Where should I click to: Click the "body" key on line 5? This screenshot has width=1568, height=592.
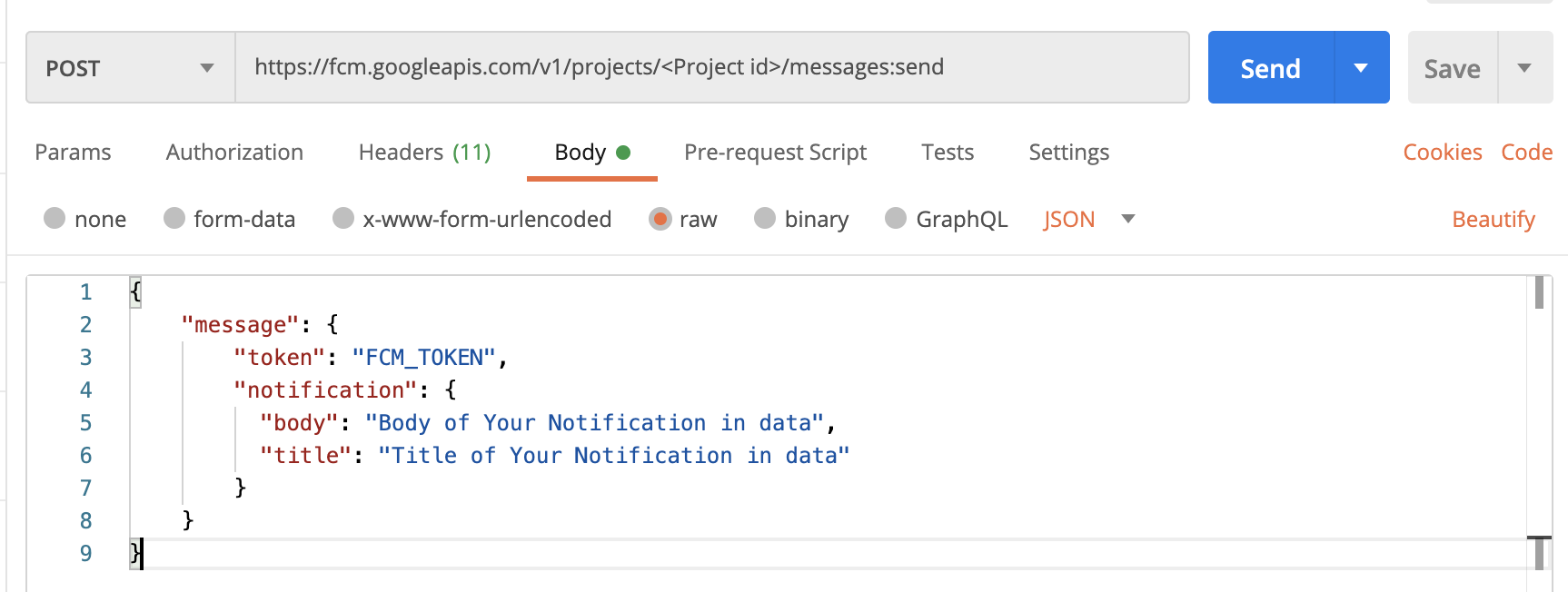pos(299,423)
